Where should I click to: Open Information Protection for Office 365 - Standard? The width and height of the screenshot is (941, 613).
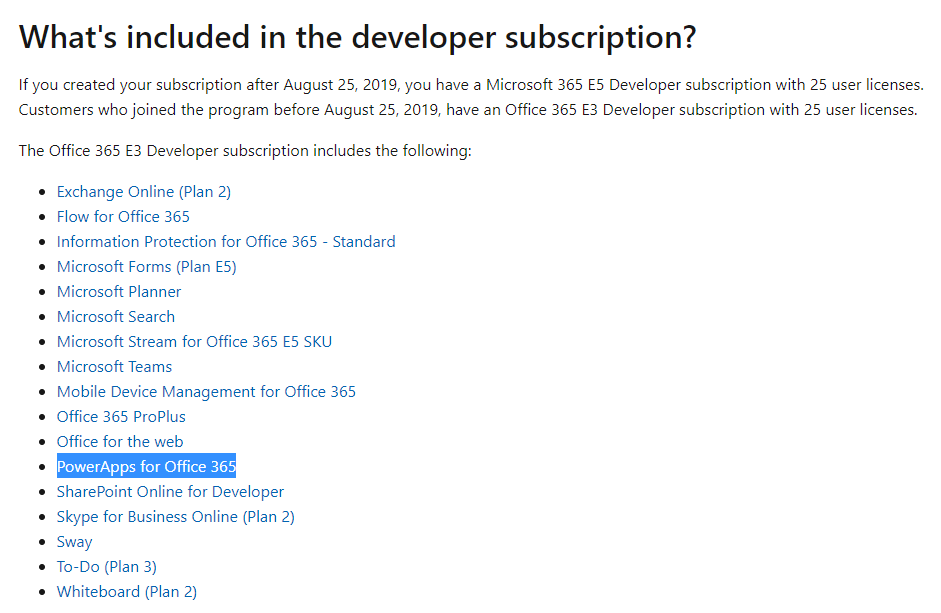[x=225, y=241]
